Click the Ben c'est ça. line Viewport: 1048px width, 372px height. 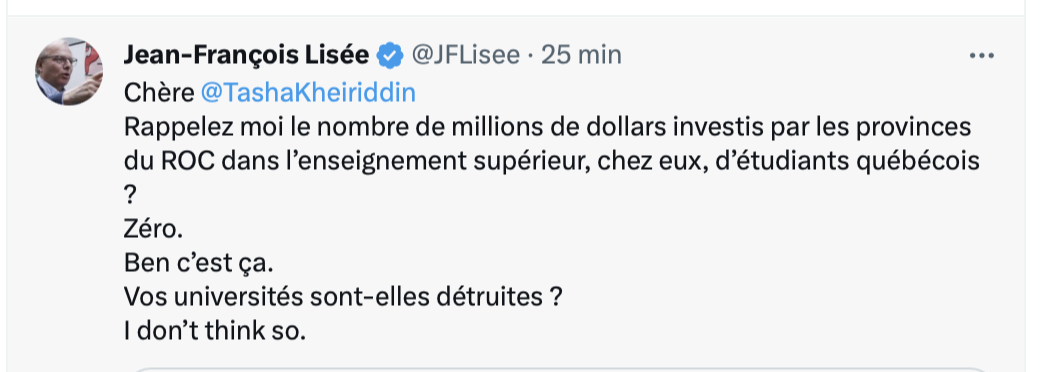tap(199, 264)
